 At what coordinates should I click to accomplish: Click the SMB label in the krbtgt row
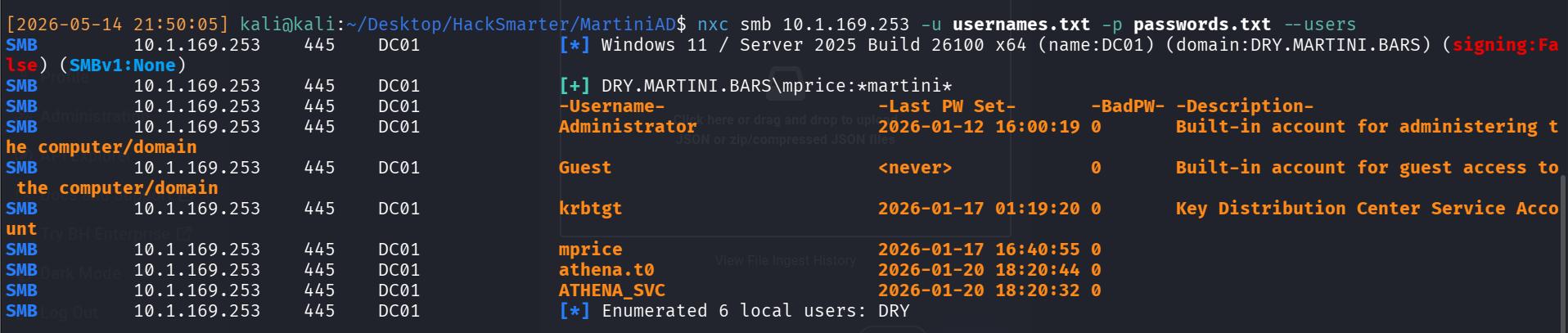[x=21, y=209]
